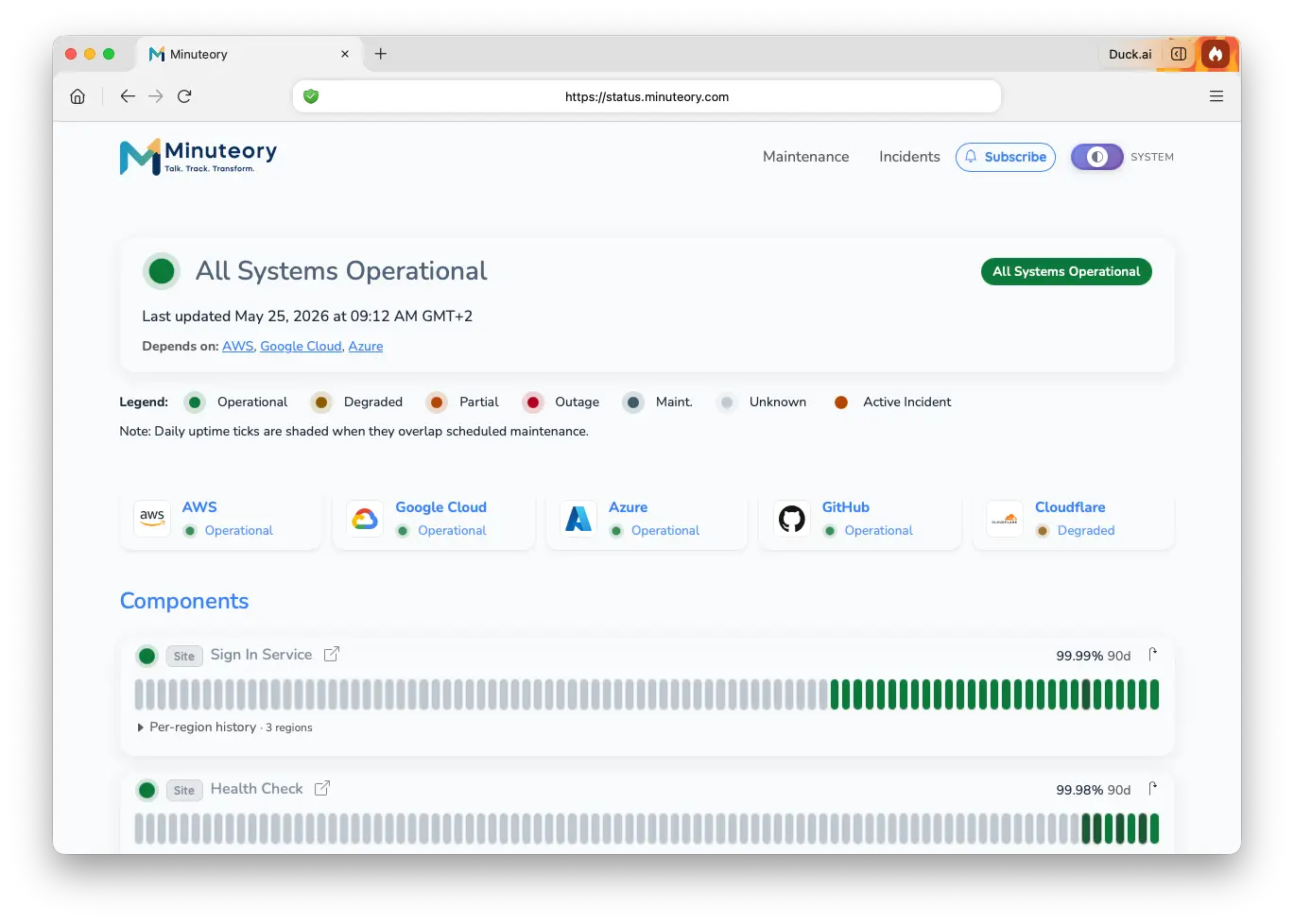This screenshot has width=1294, height=924.
Task: Reload the page with refresh icon
Action: click(184, 96)
